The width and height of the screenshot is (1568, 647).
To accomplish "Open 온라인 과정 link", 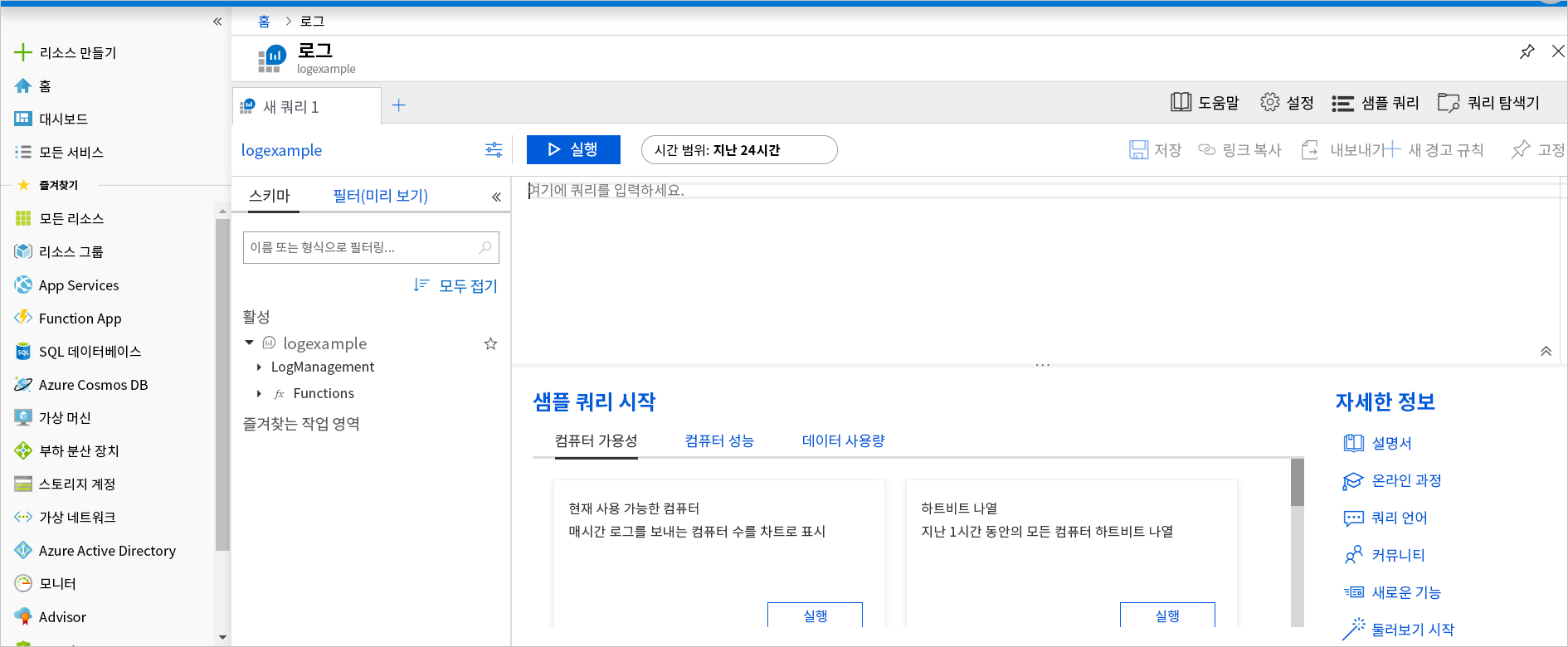I will click(x=1392, y=481).
